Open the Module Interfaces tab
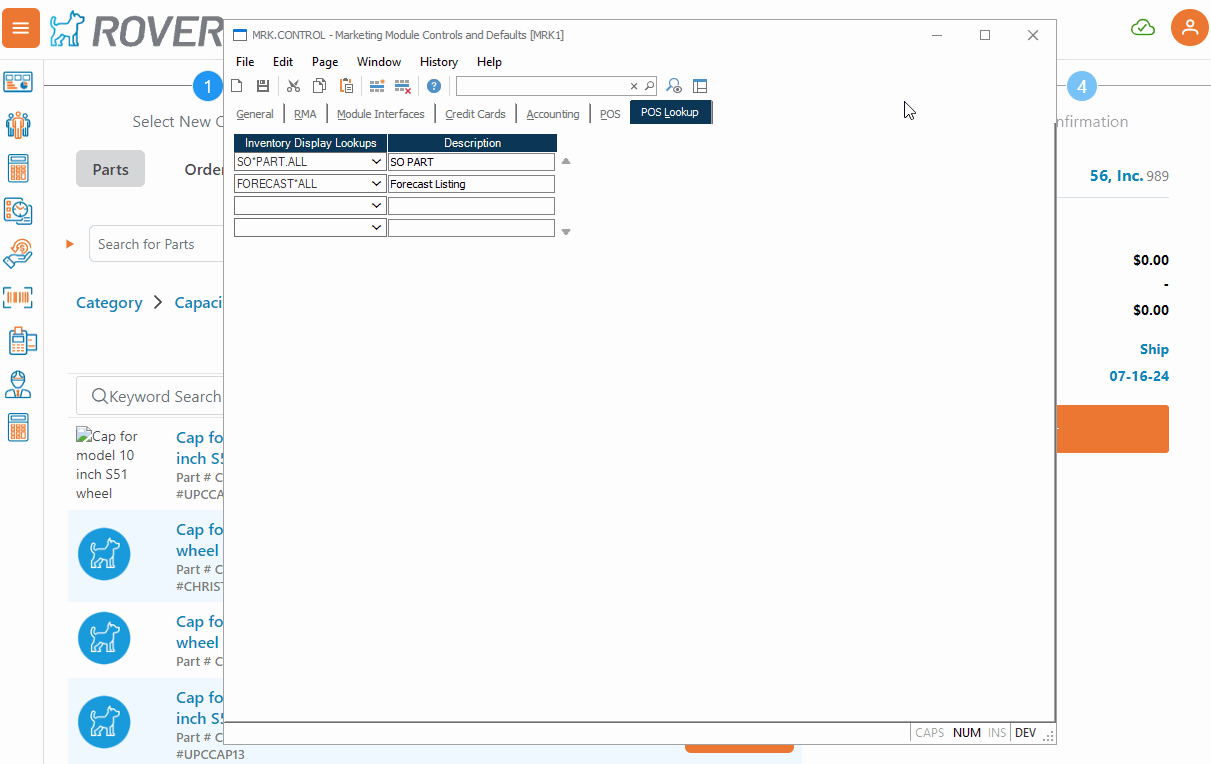The width and height of the screenshot is (1211, 764). [380, 114]
